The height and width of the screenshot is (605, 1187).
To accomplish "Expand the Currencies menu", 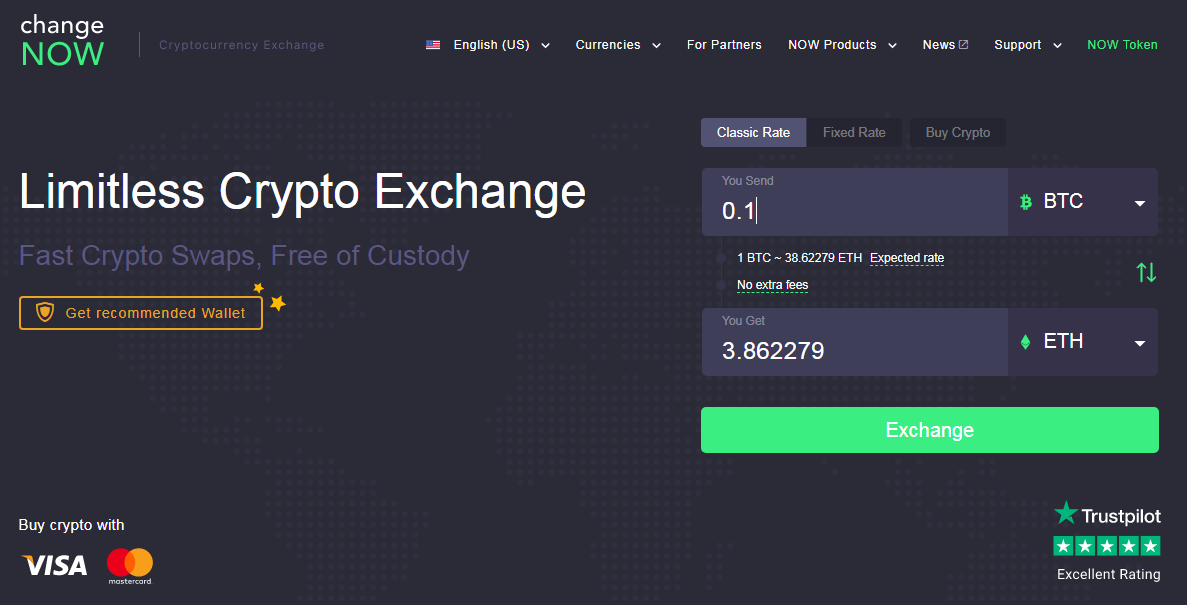I will point(618,45).
